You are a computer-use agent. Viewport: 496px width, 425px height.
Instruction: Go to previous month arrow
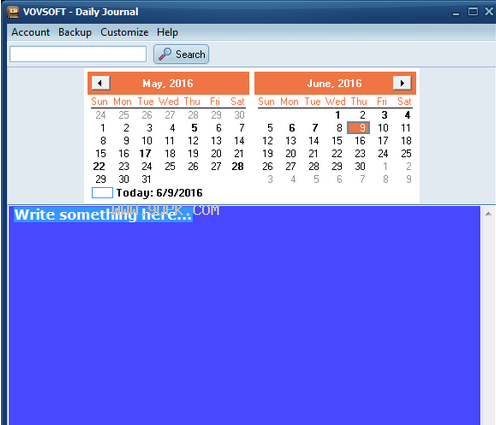(101, 83)
